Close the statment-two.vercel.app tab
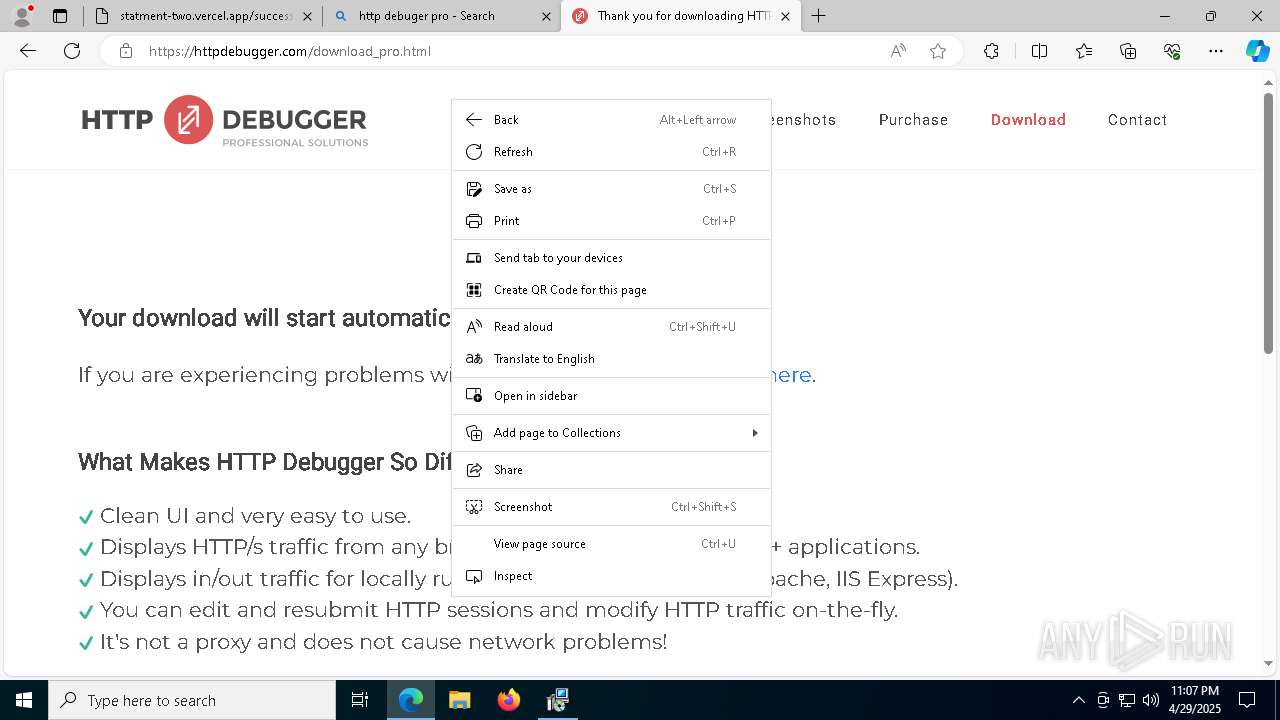The width and height of the screenshot is (1280, 720). click(x=307, y=16)
